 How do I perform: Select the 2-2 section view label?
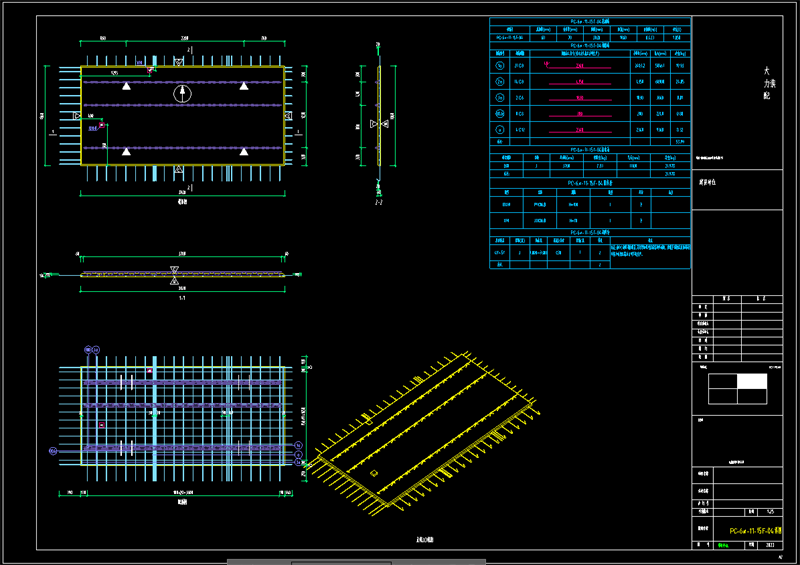[379, 202]
